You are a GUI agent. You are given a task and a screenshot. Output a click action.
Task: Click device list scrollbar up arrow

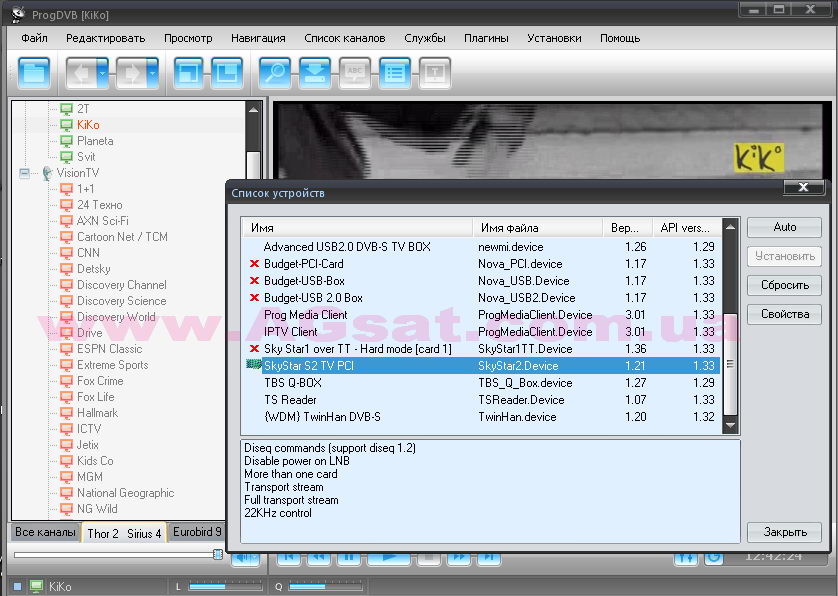[730, 227]
